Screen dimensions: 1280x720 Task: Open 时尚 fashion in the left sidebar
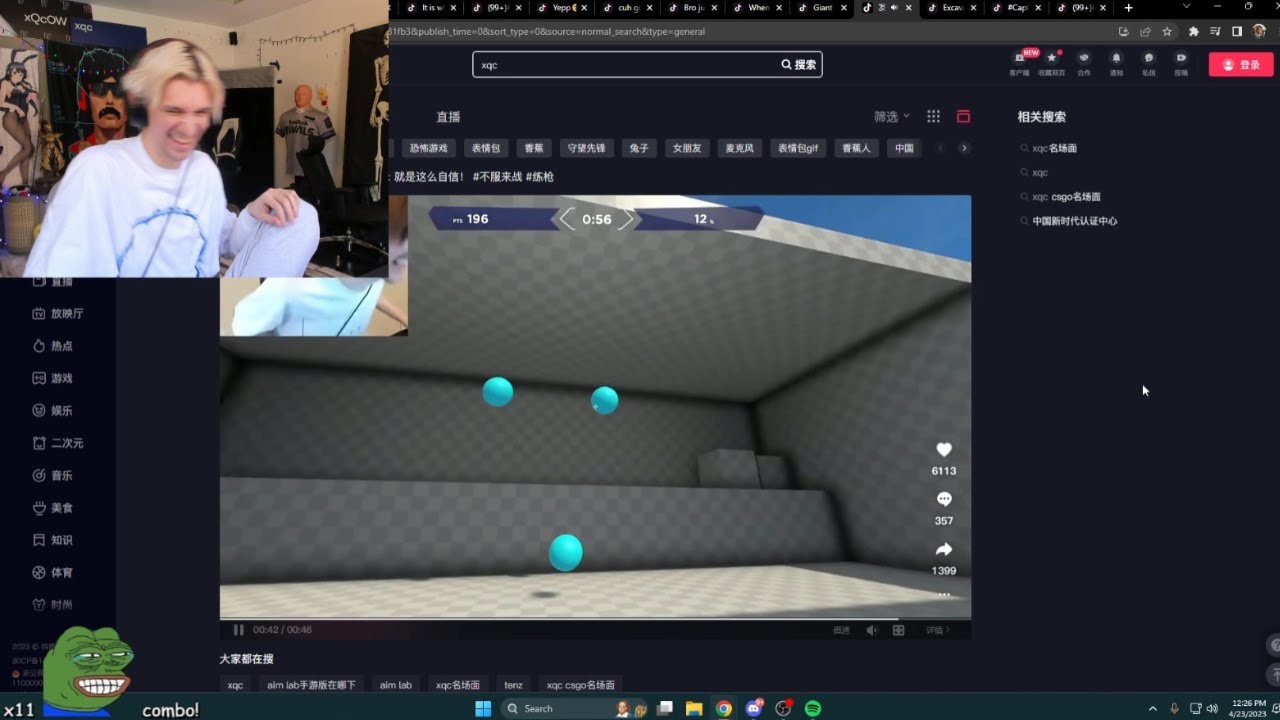(52, 605)
